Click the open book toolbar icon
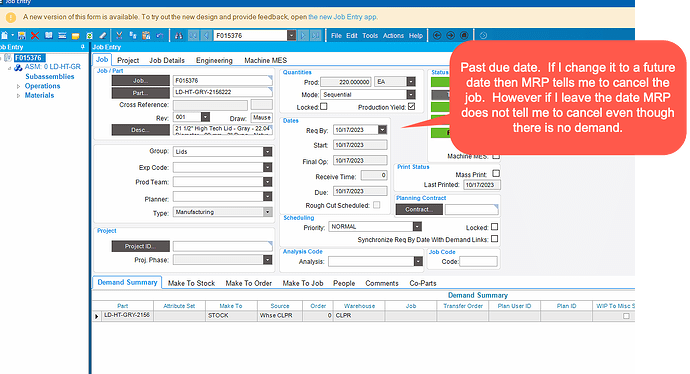This screenshot has width=690, height=374. pyautogui.click(x=48, y=36)
